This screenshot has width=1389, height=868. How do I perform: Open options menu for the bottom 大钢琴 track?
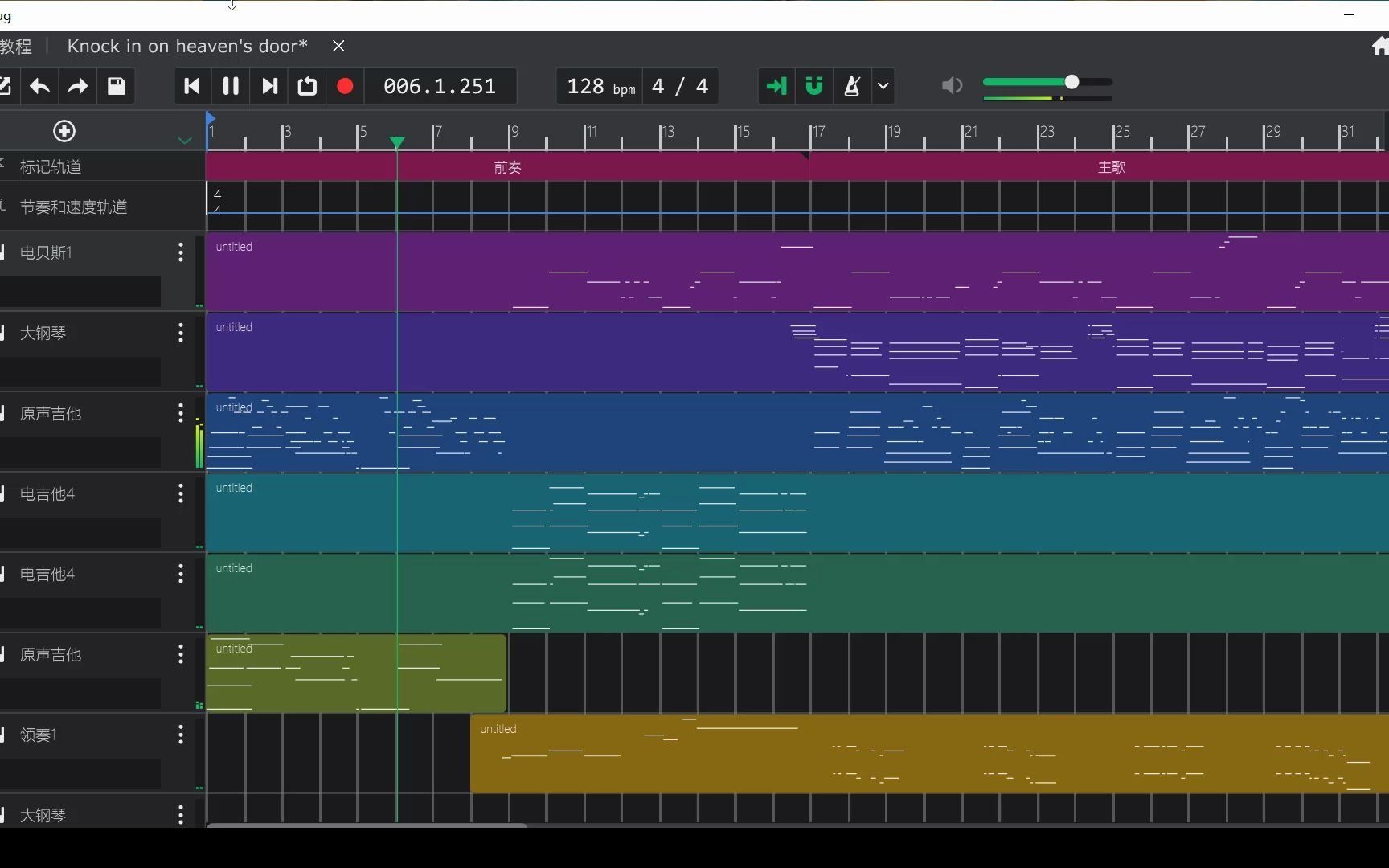point(181,815)
